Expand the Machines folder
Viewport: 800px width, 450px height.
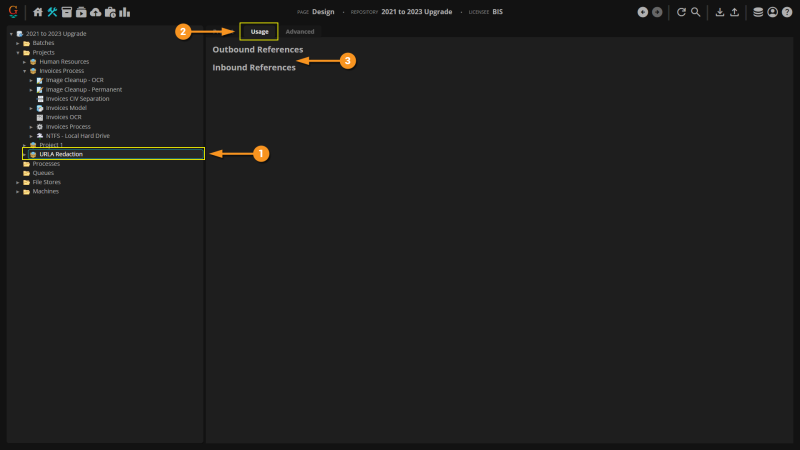pos(18,191)
